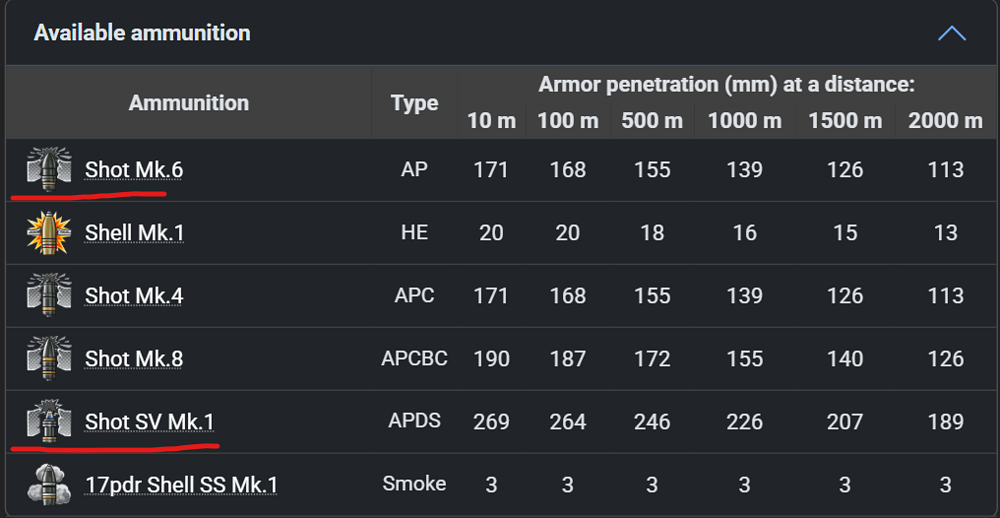This screenshot has height=518, width=1000.
Task: Click the 269 penetration value
Action: click(x=491, y=421)
